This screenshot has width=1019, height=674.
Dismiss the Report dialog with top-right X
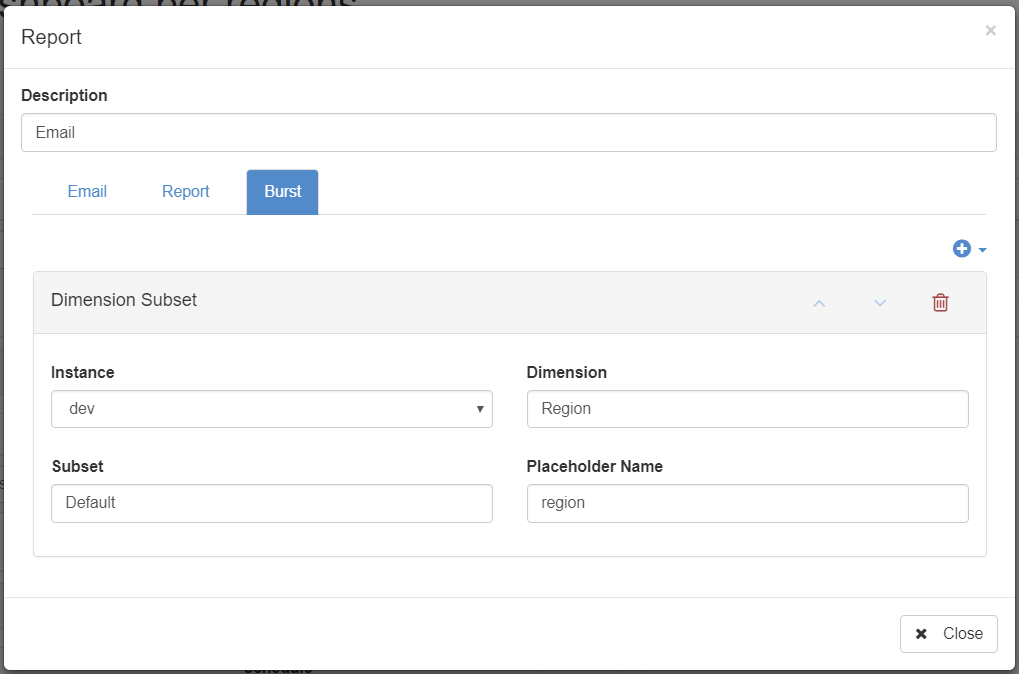coord(990,31)
